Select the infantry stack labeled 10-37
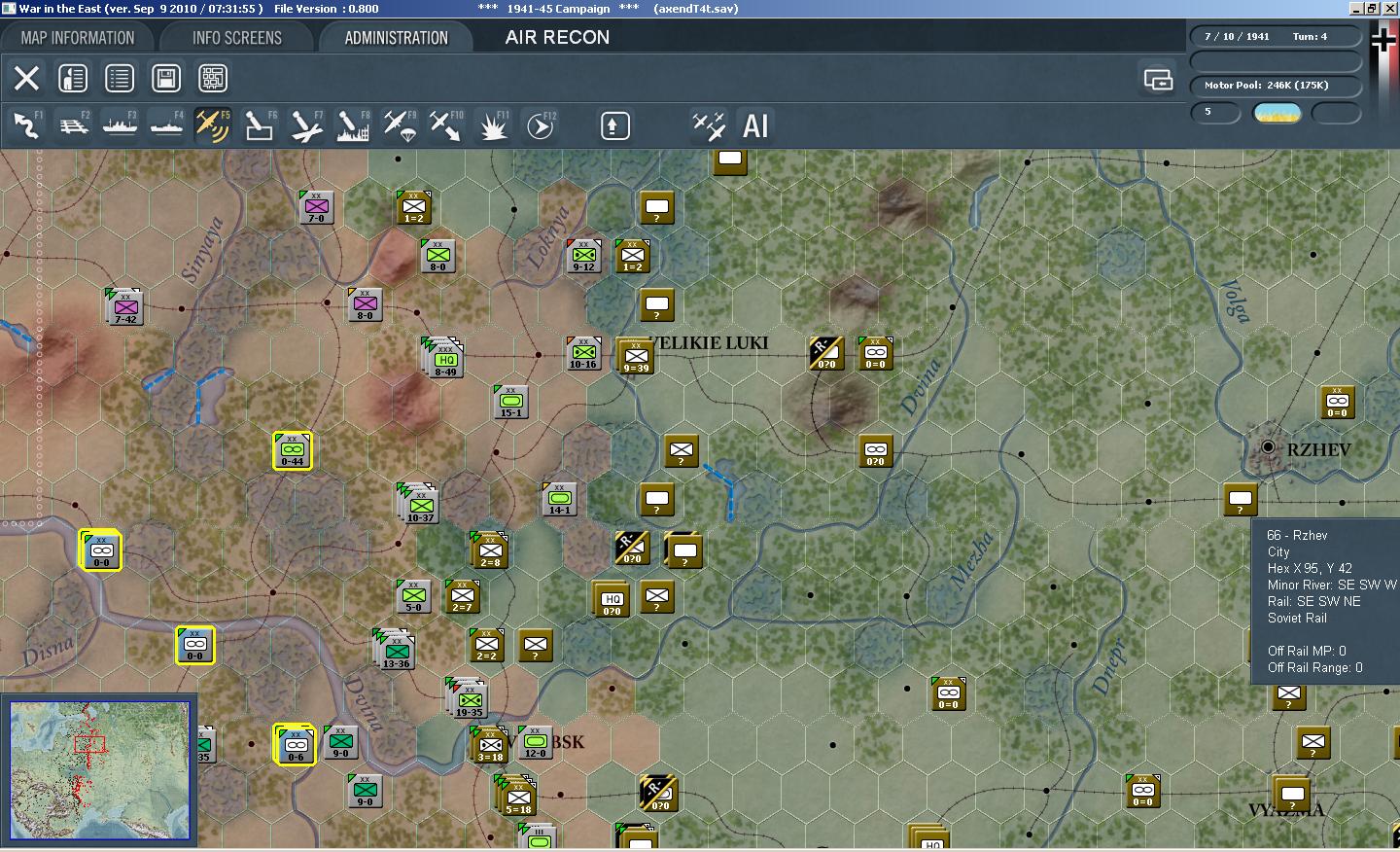 click(419, 503)
